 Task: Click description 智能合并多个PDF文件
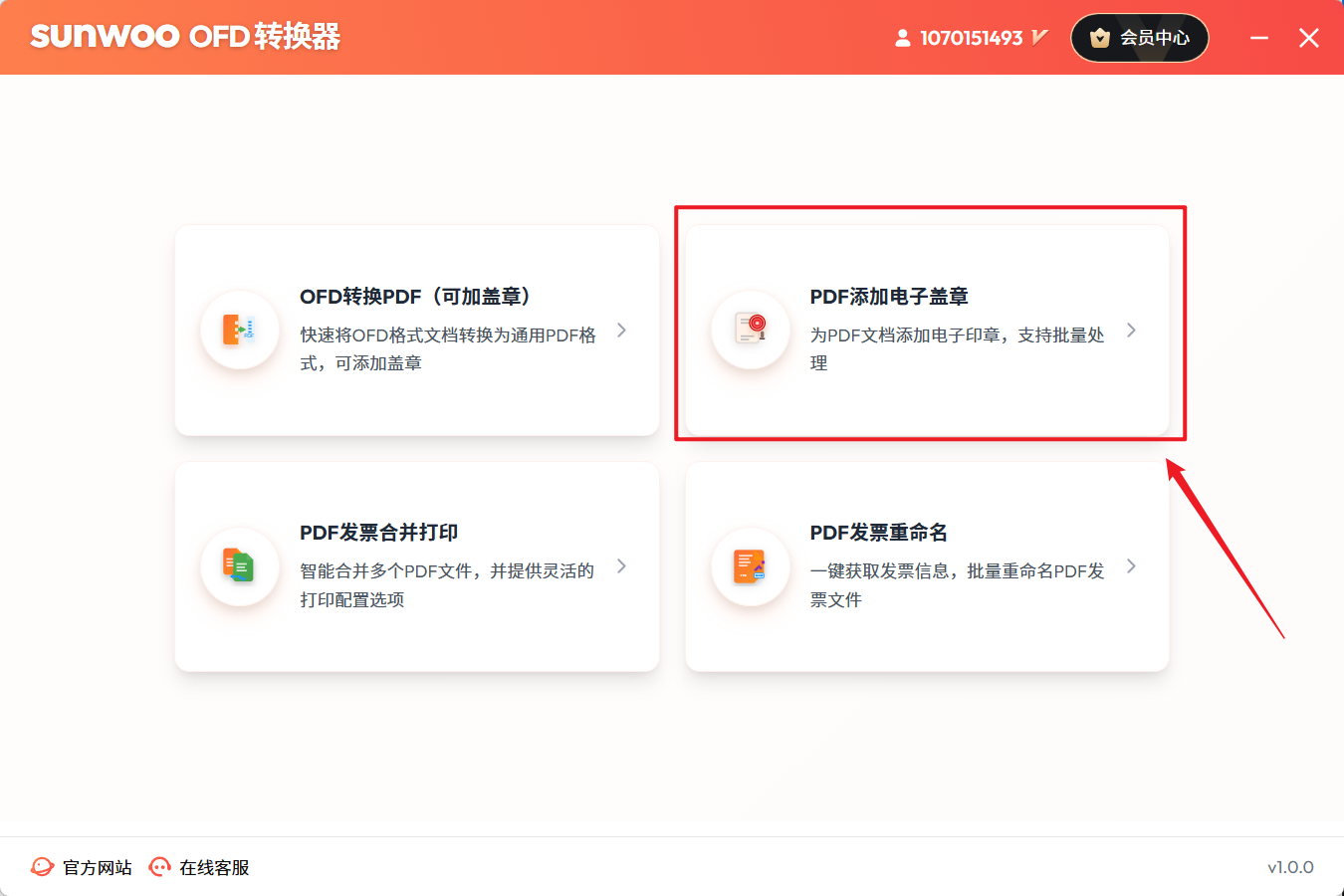click(x=447, y=584)
